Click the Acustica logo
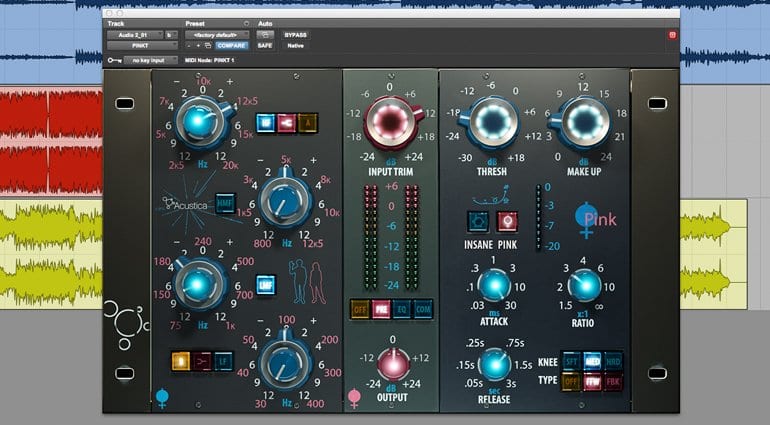Viewport: 770px width, 425px height. click(186, 205)
